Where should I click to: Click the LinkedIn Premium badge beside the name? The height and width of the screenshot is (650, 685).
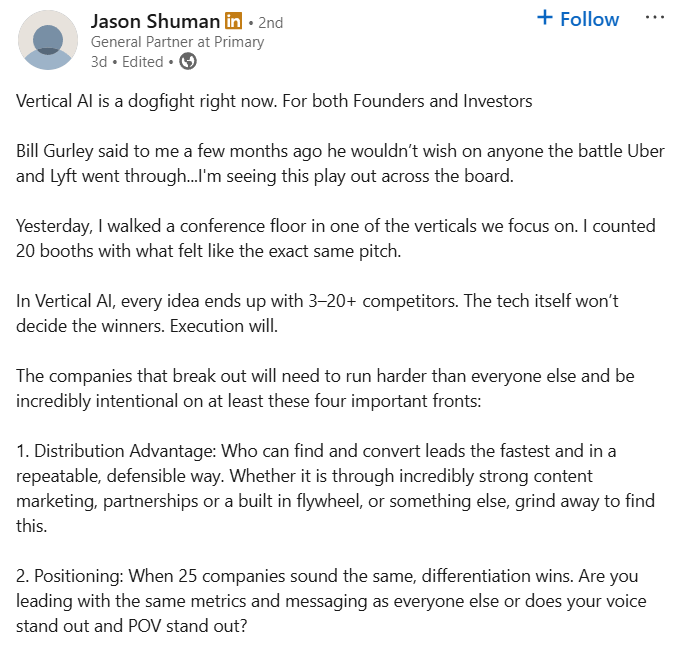point(233,21)
